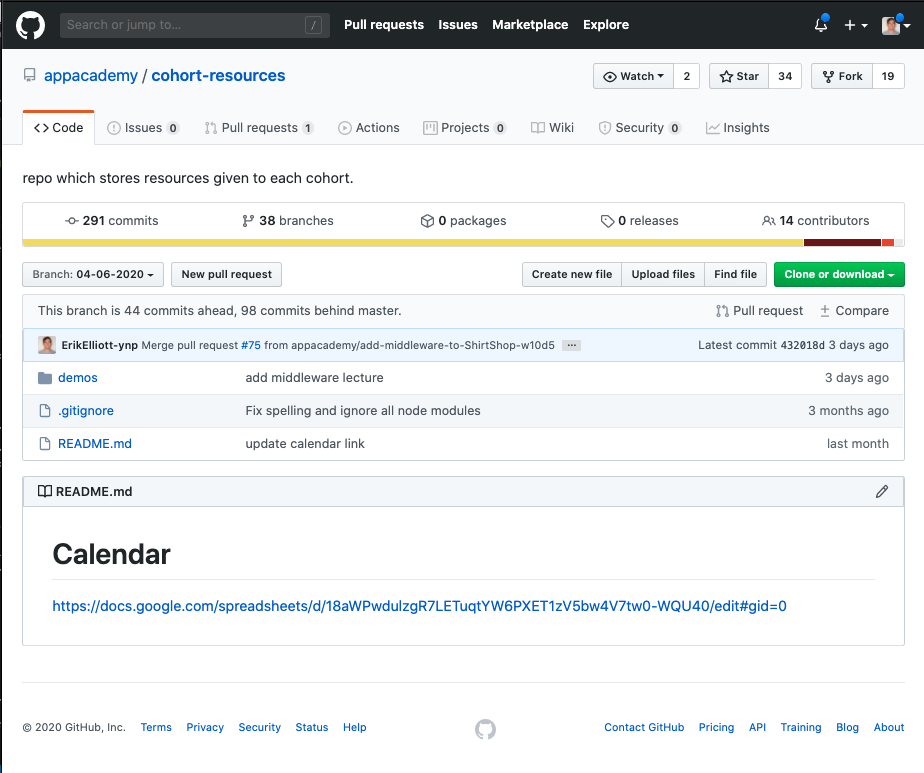Open pull request #75 link
Screen dimensions: 924x773
pos(251,345)
